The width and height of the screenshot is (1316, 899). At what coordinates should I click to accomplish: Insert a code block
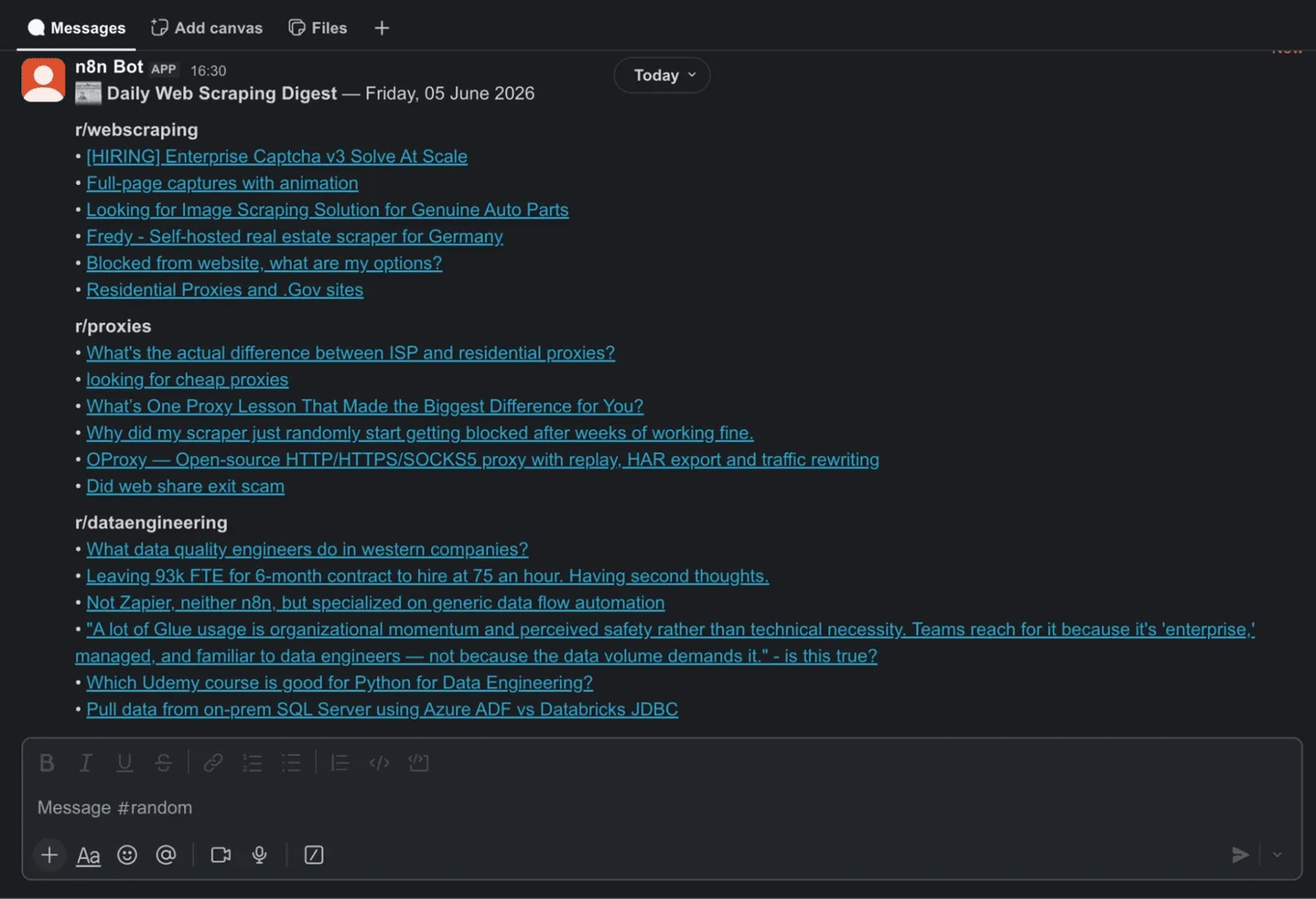click(419, 763)
